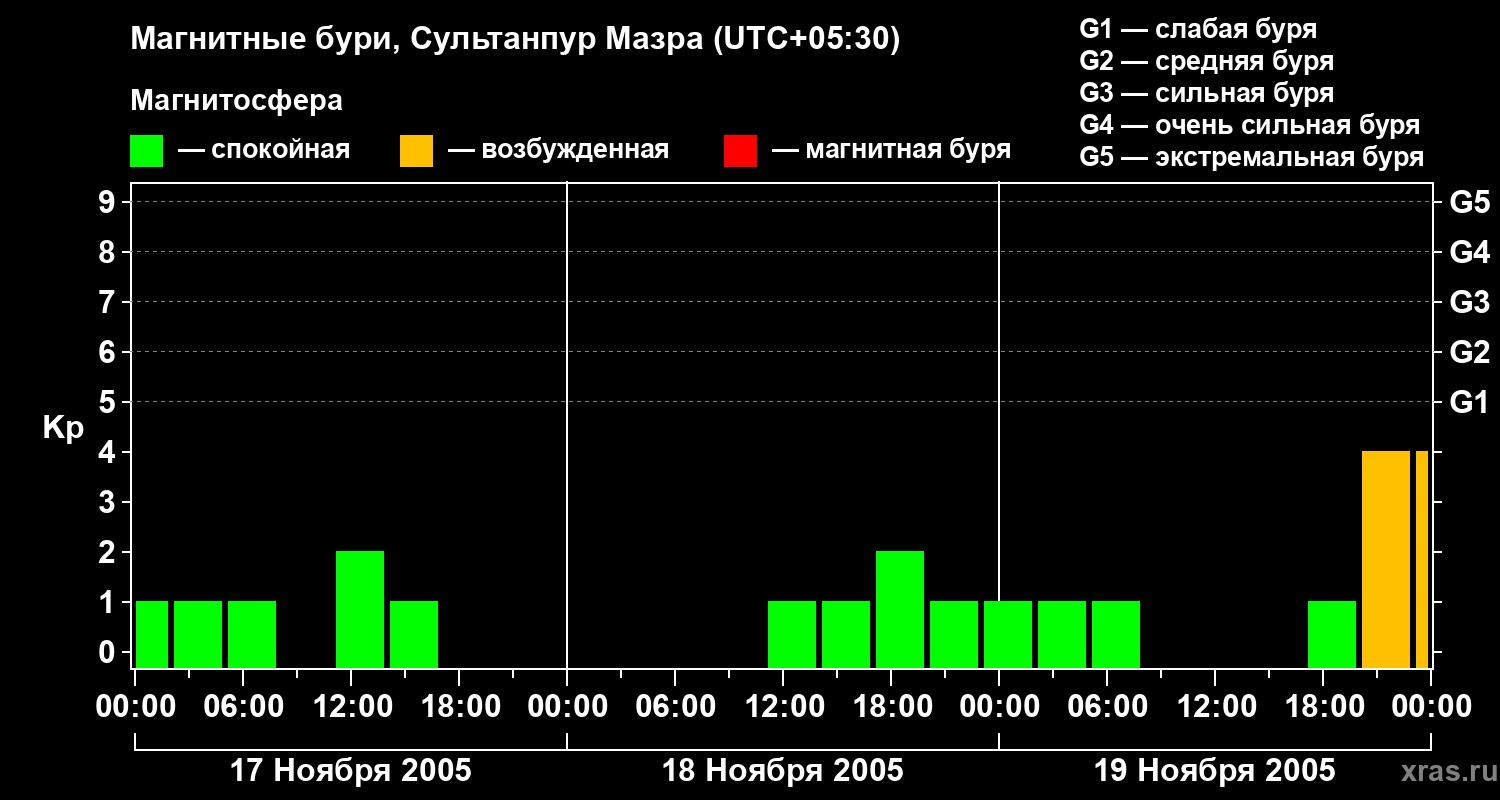Click the 'G3 — сильная буря' legend line
The image size is (1500, 800).
tap(1207, 93)
